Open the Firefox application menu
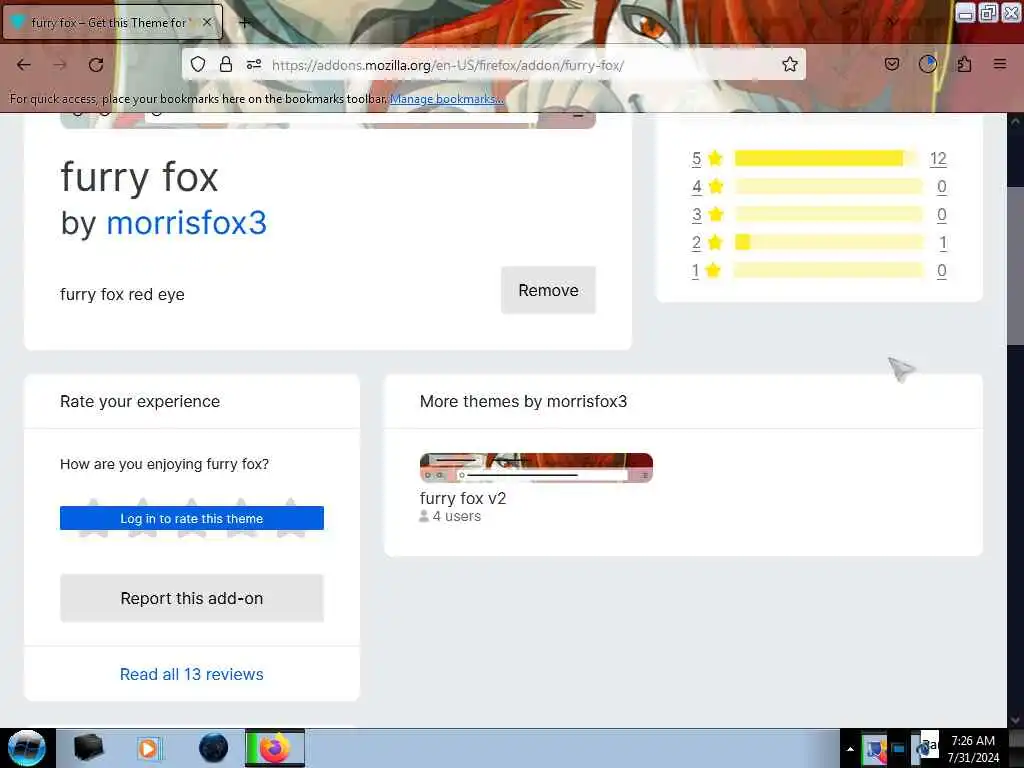Screen dimensions: 1024x768 (1000, 64)
